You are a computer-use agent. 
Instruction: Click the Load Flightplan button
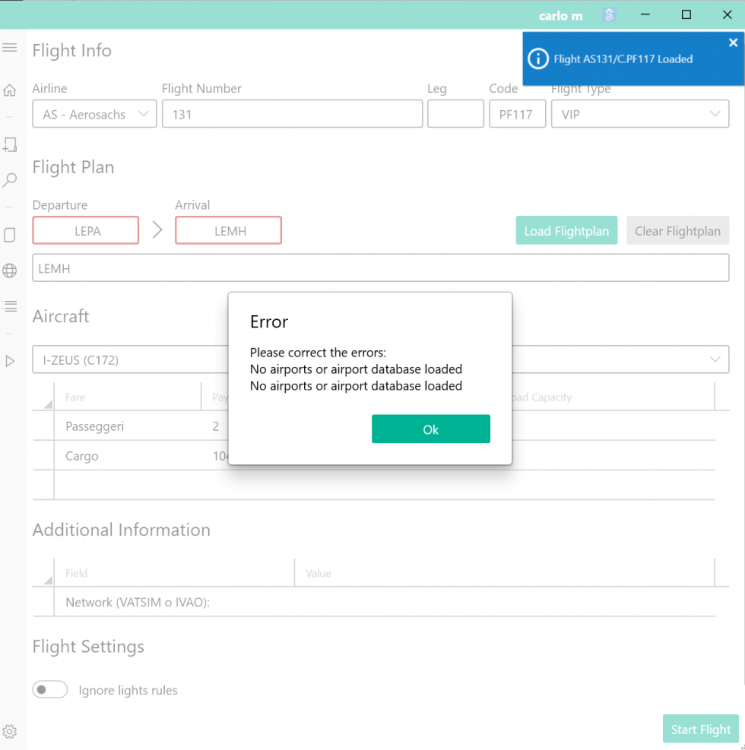pos(566,231)
